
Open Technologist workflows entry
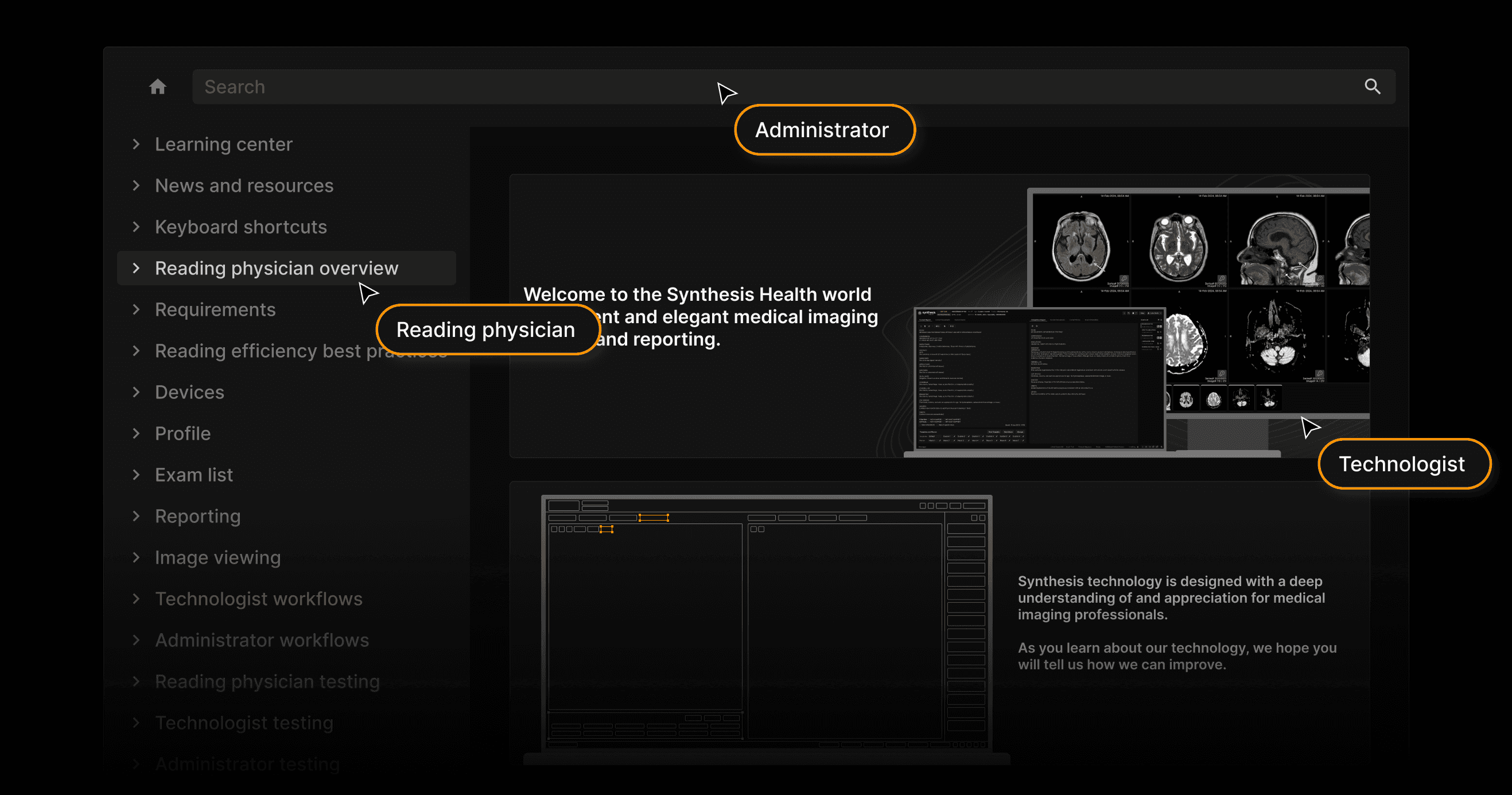tap(258, 599)
